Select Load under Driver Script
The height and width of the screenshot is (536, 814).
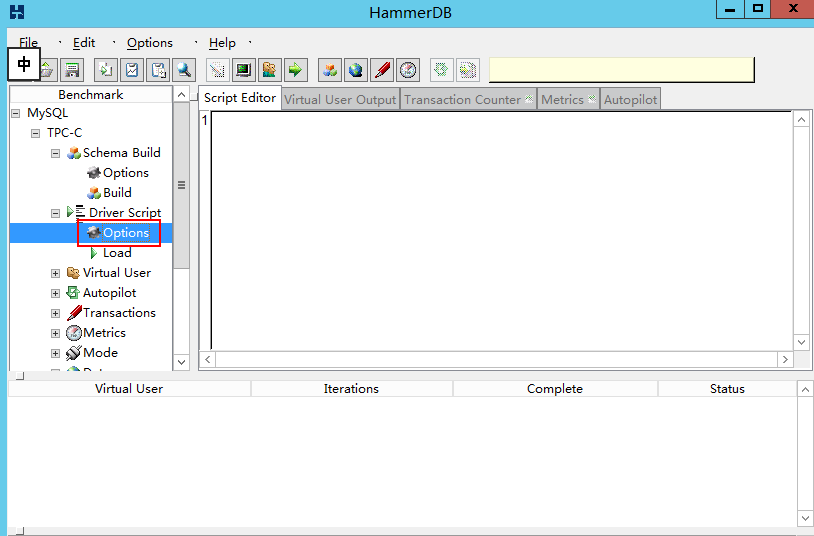[117, 253]
